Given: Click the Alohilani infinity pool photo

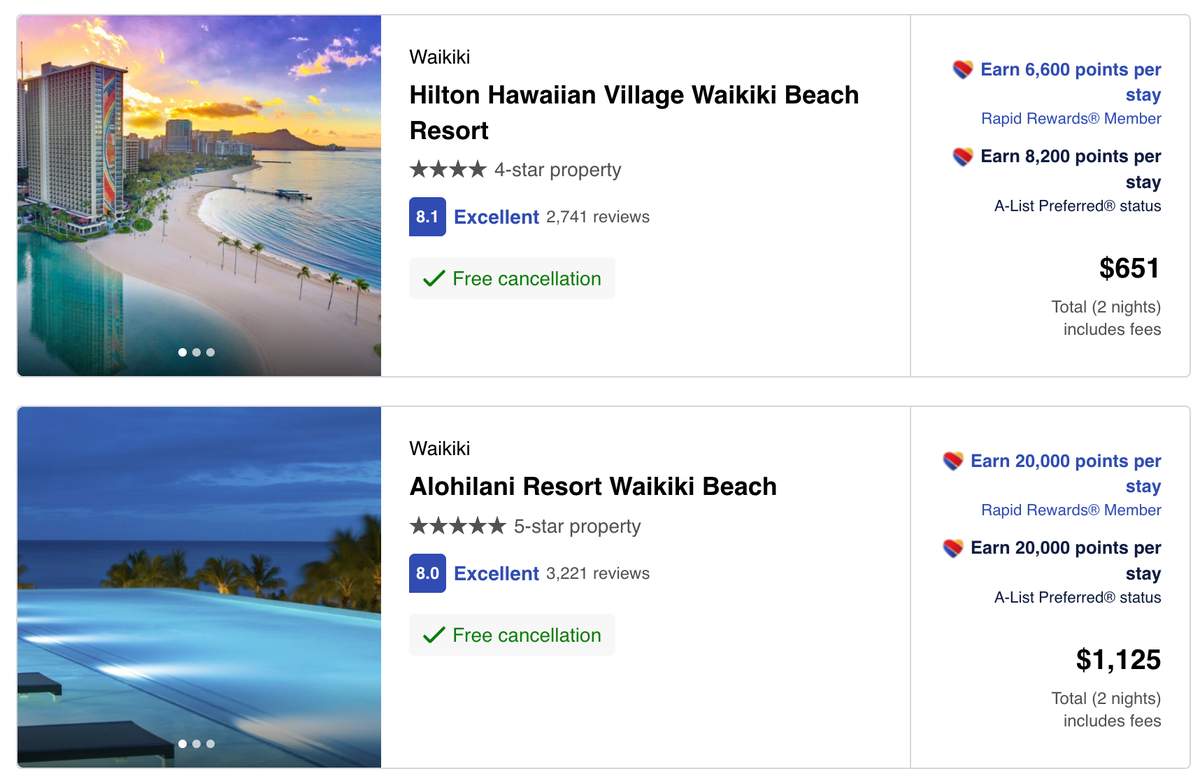Looking at the screenshot, I should (x=199, y=586).
